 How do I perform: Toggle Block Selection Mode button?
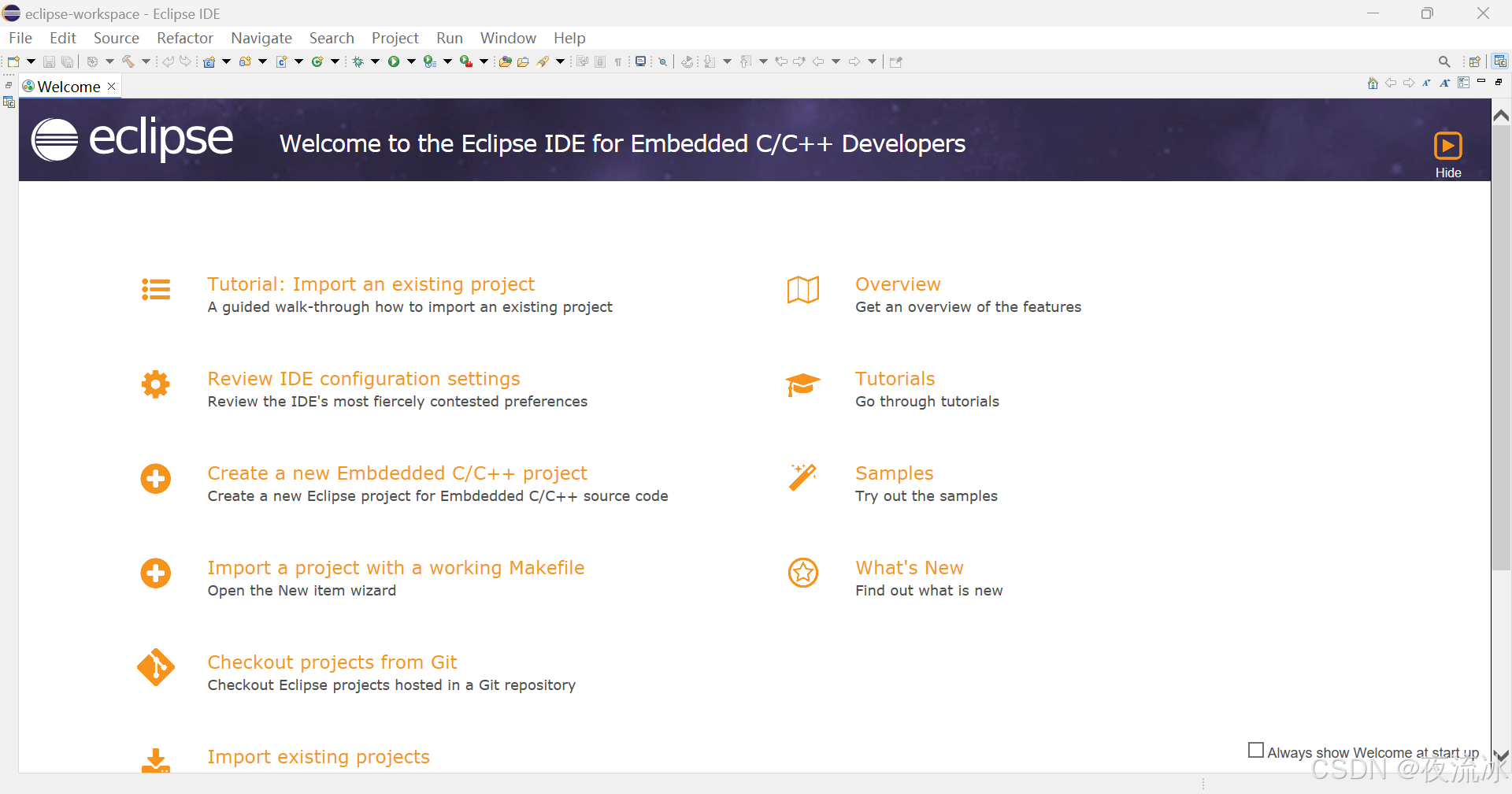click(600, 61)
